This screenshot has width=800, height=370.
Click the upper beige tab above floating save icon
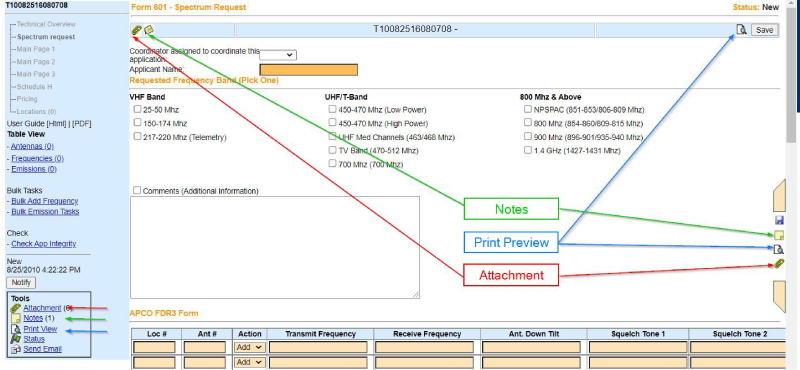(780, 195)
